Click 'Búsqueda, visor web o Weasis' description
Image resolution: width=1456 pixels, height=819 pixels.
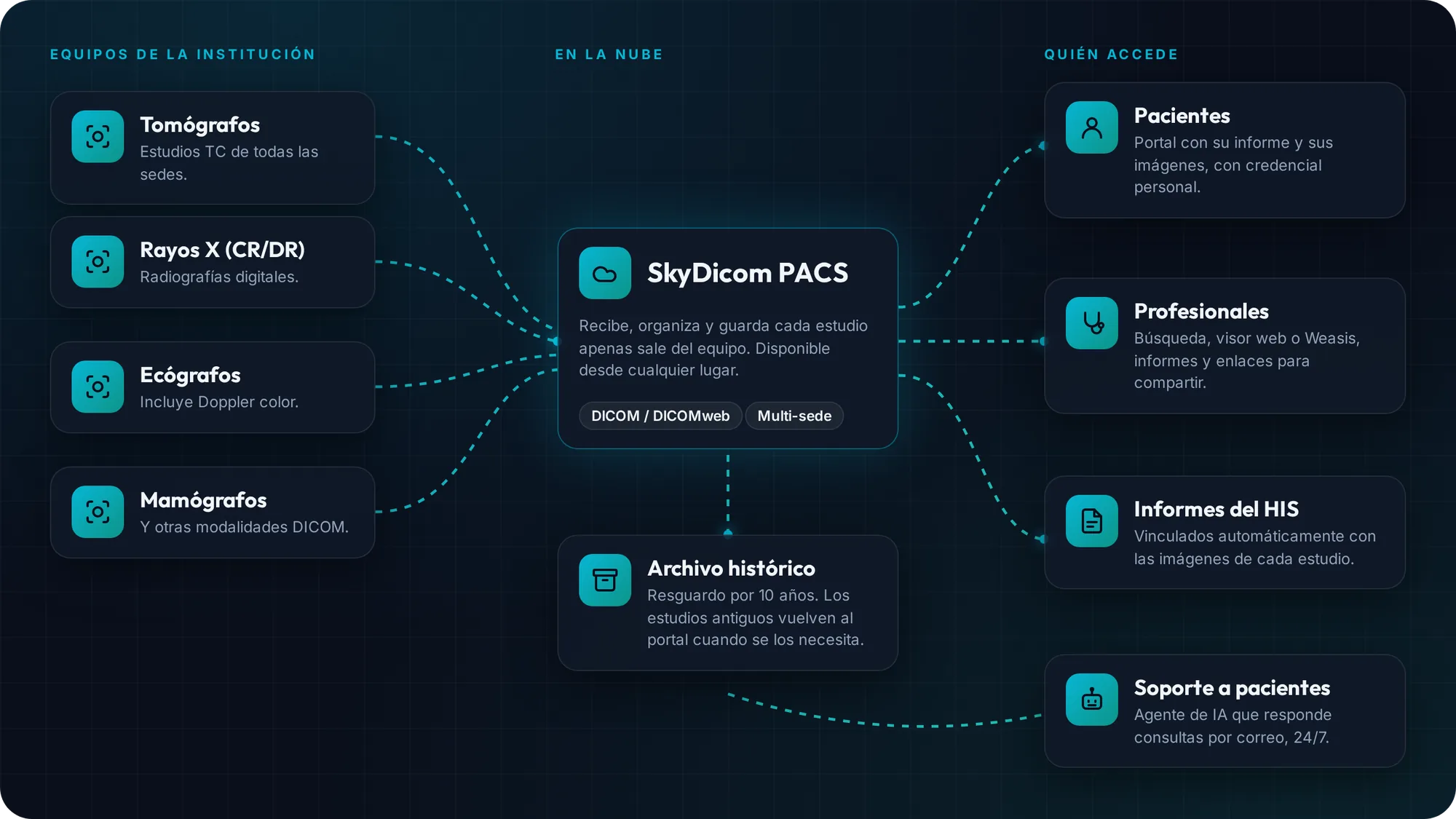(1246, 360)
